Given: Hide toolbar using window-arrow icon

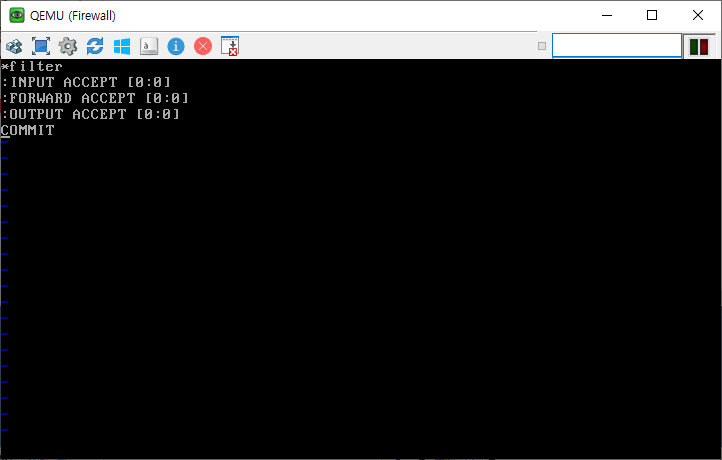Looking at the screenshot, I should click(230, 46).
